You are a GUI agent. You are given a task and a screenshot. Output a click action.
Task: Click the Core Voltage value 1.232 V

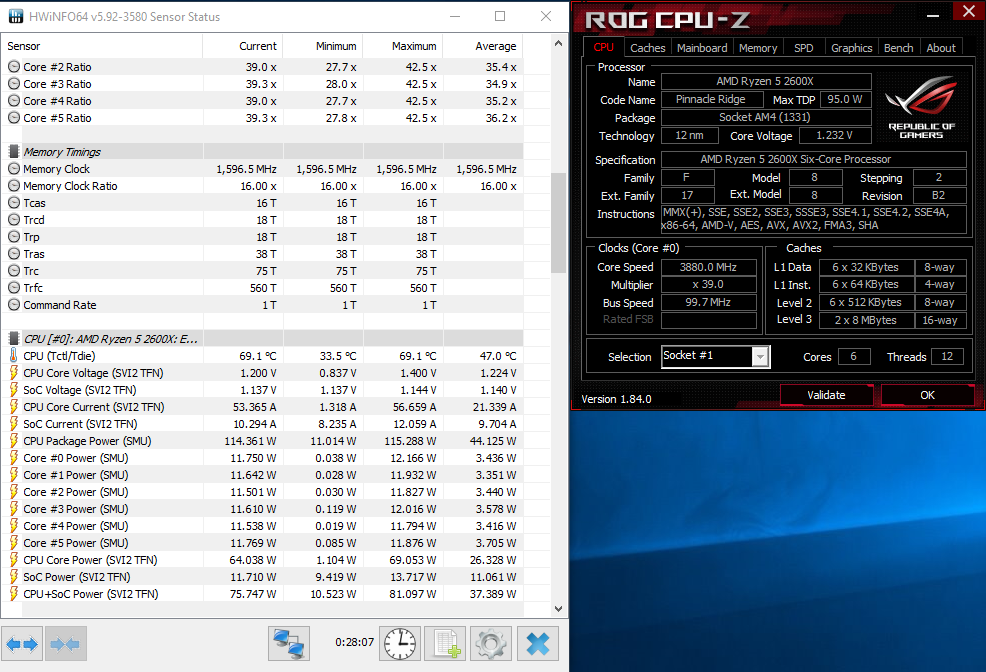(x=834, y=135)
